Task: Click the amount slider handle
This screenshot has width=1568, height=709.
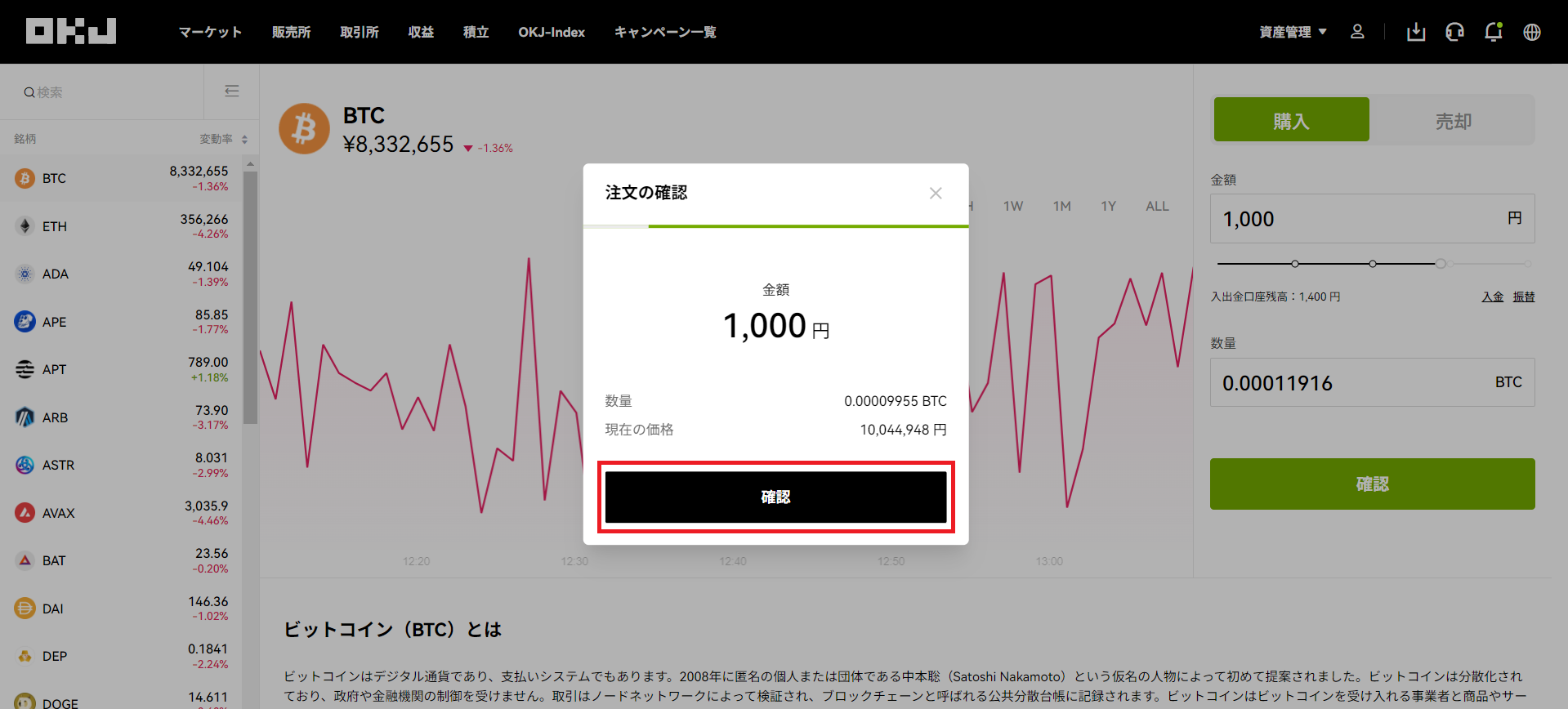Action: (x=1441, y=263)
